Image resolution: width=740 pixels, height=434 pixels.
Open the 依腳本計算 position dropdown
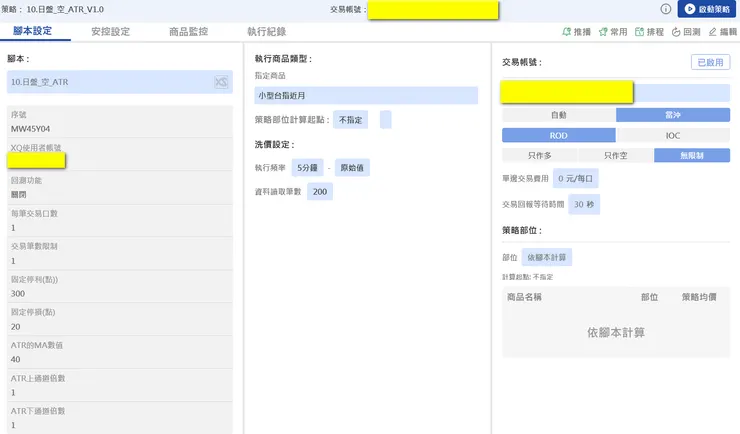[x=547, y=257]
